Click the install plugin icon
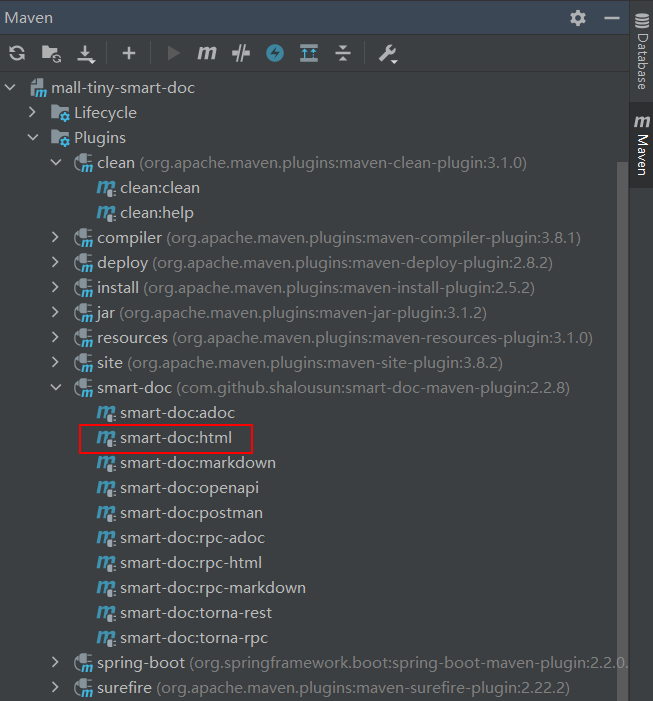The image size is (653, 701). tap(84, 288)
